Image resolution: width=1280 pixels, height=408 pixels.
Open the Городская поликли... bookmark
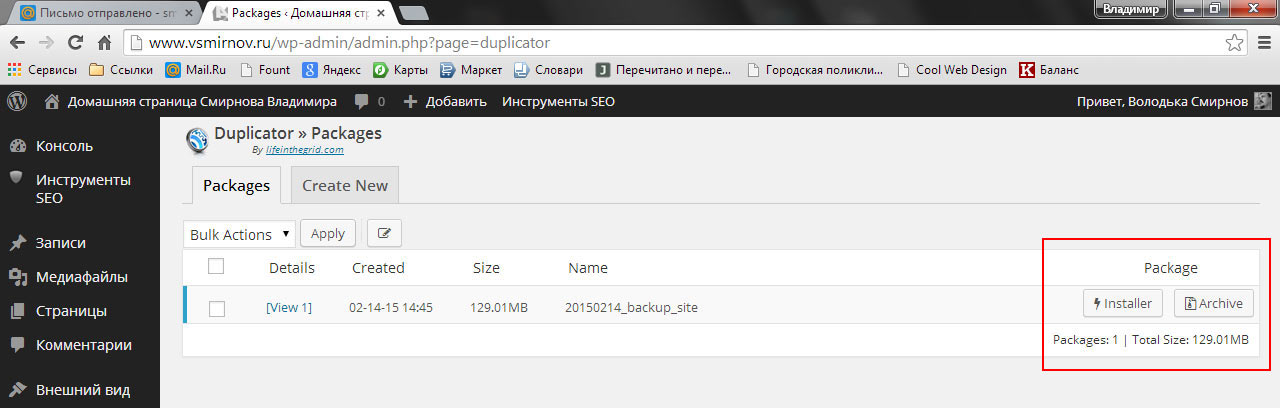coord(815,70)
